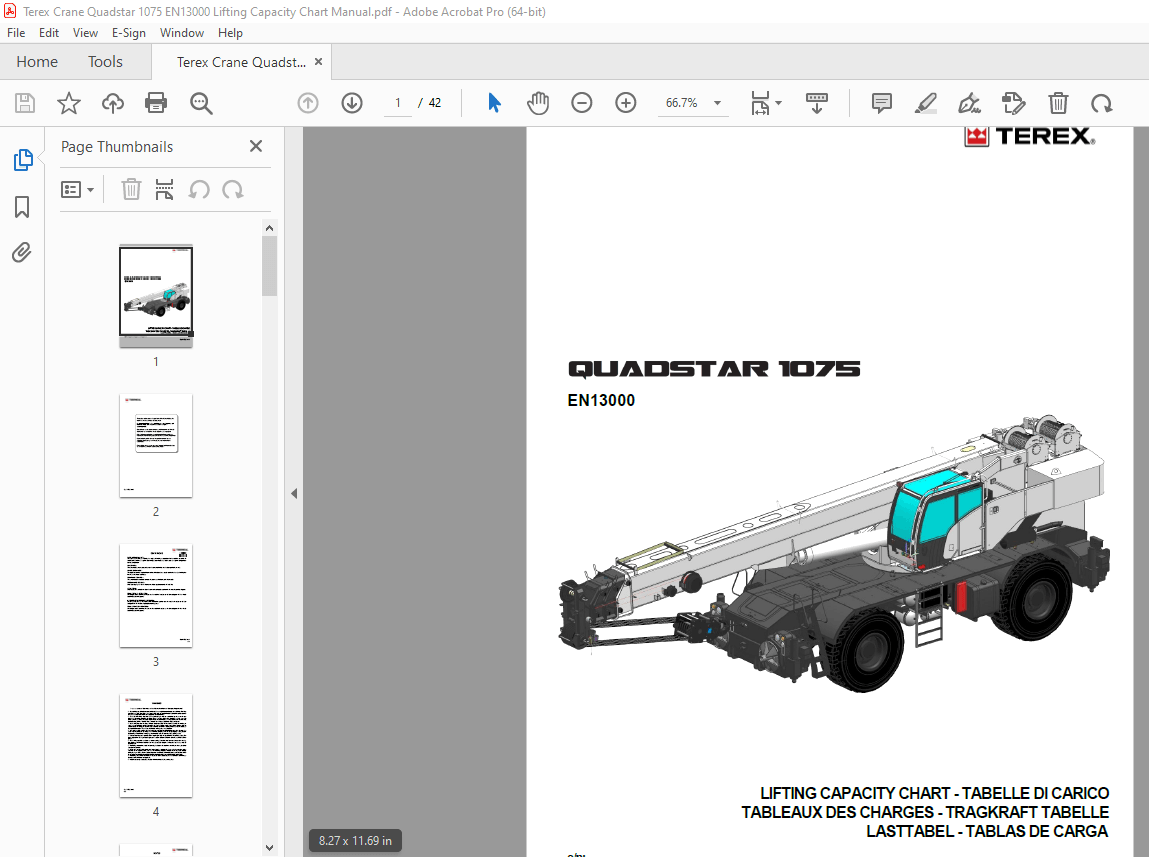Select page 3 thumbnail
Screen dimensions: 1149x857
pos(155,596)
